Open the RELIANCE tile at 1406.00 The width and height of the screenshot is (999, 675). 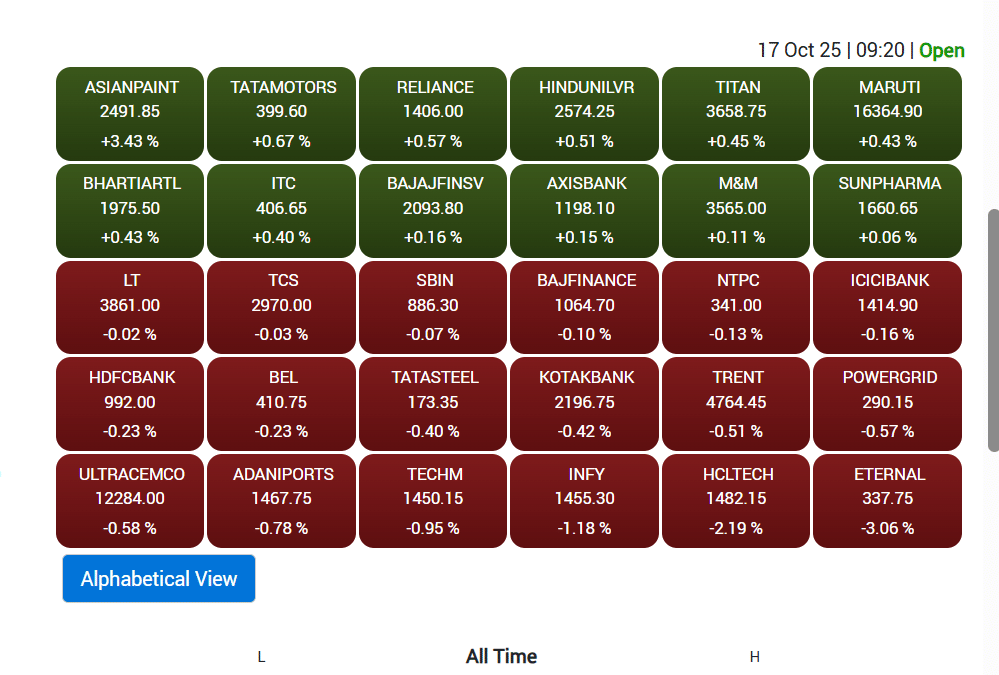pos(433,114)
